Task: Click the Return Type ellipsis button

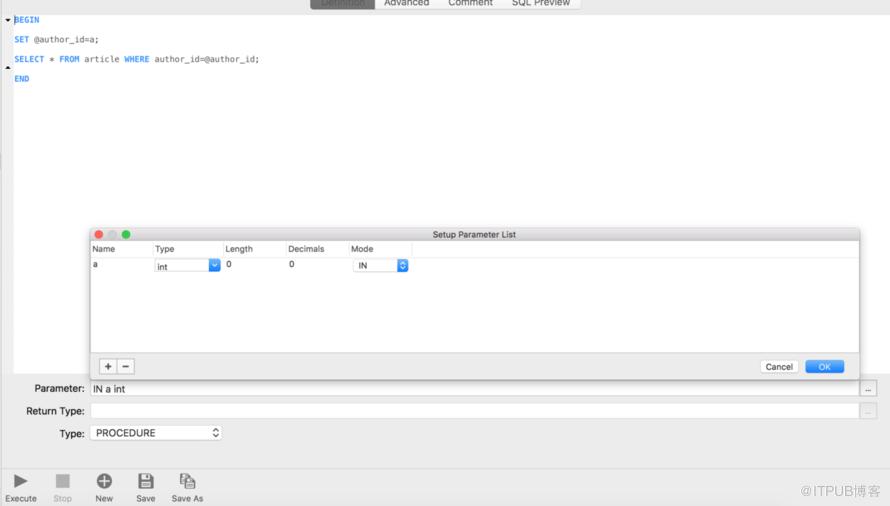Action: click(868, 411)
